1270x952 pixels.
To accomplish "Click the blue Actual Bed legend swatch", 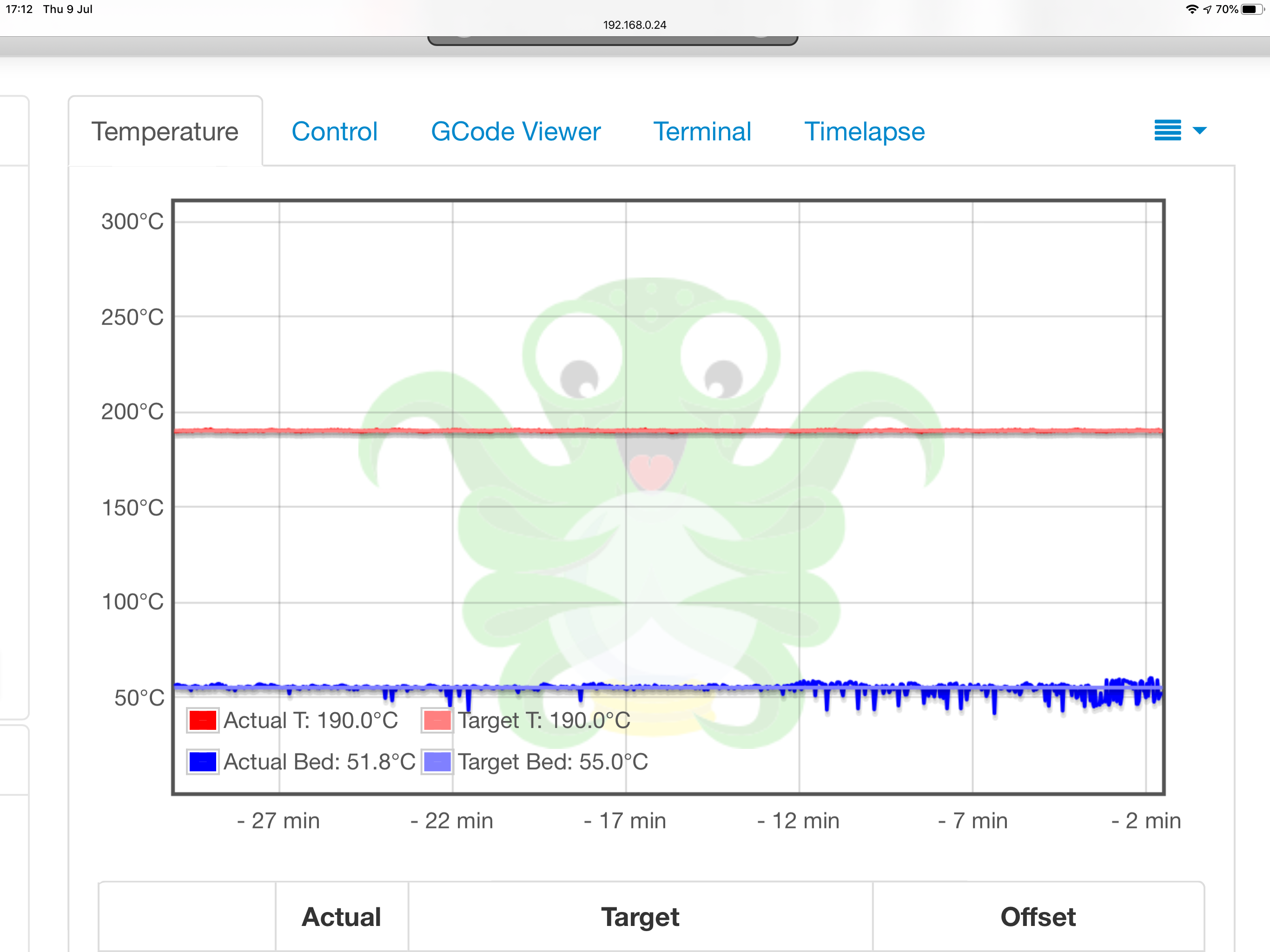I will (x=203, y=762).
